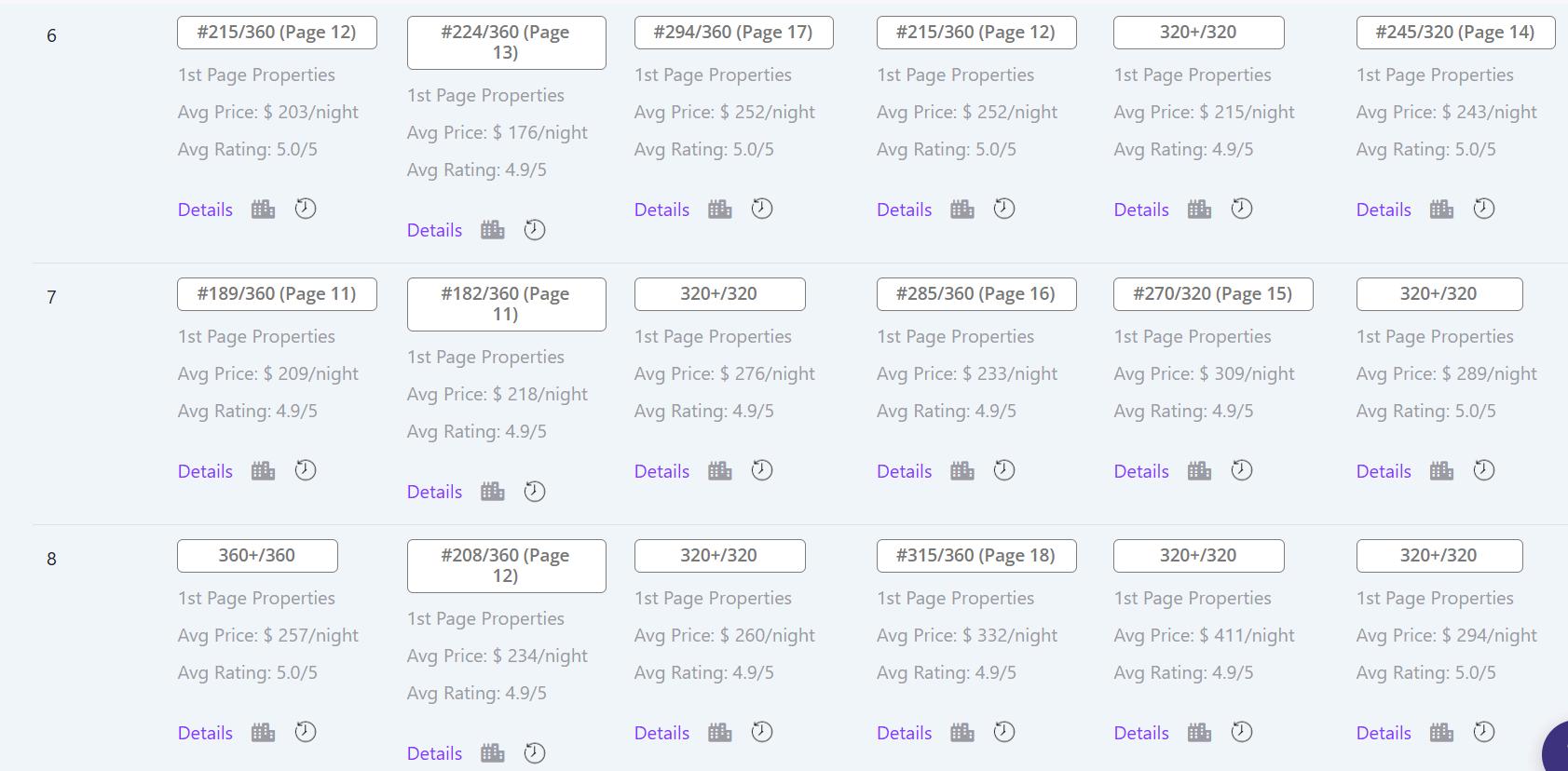
Task: Click the row number 8
Action: (51, 559)
